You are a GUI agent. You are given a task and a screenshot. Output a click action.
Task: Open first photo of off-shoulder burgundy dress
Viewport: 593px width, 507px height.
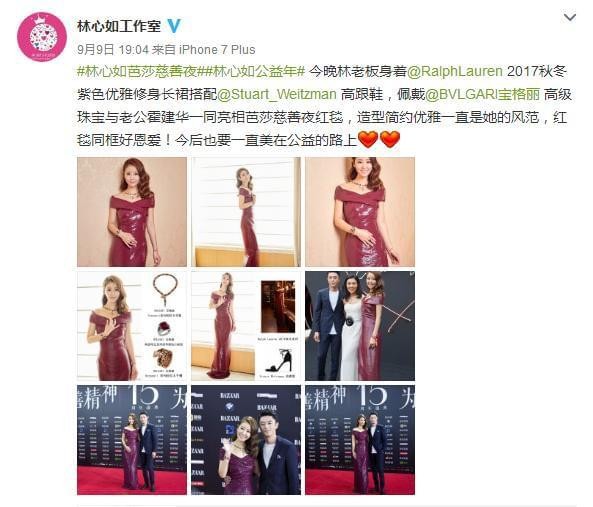click(132, 212)
